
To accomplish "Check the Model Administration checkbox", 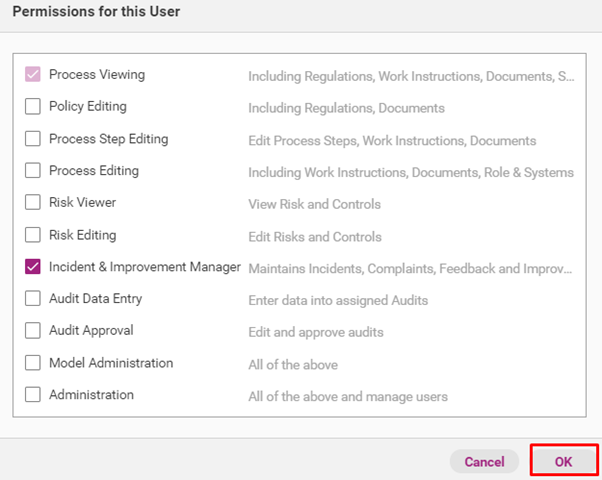I will 33,363.
